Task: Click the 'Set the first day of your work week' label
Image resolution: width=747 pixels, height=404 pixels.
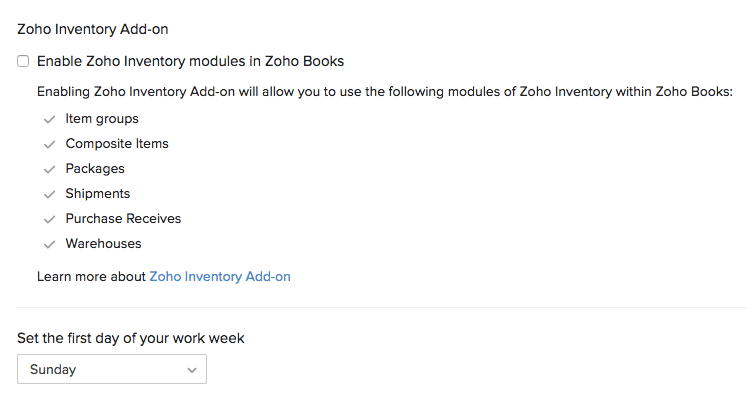Action: 131,338
